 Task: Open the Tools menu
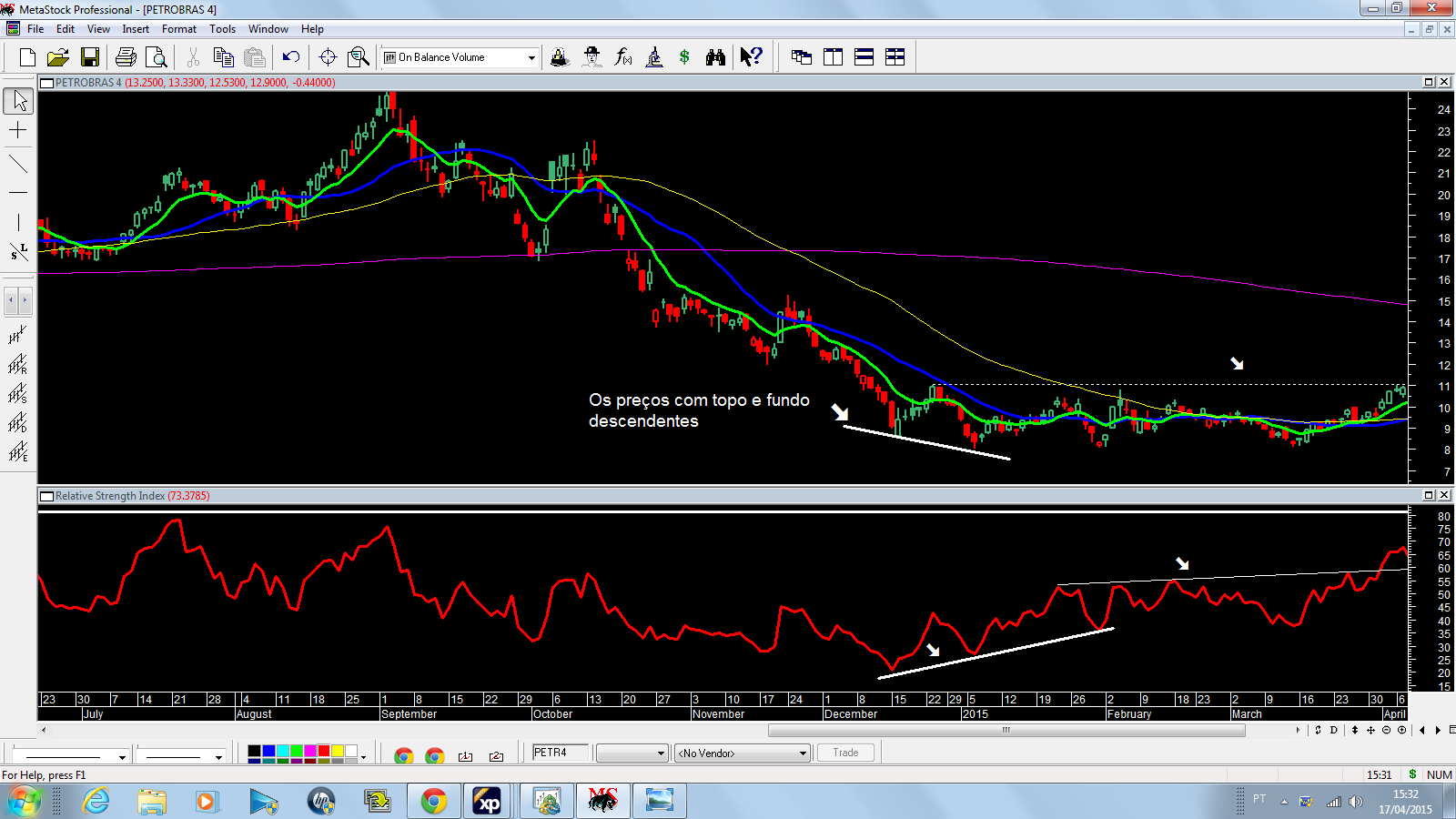pyautogui.click(x=222, y=29)
